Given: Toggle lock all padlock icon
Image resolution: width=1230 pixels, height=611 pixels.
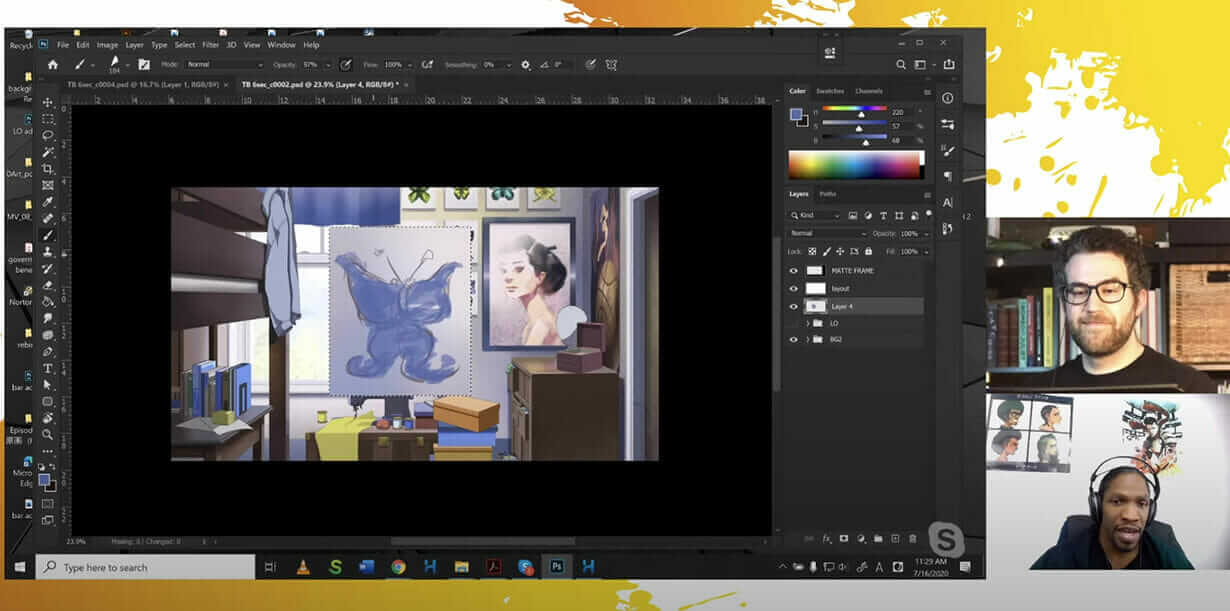Looking at the screenshot, I should point(868,251).
